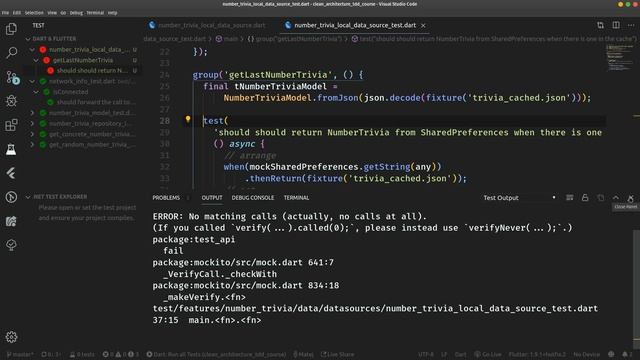Open the Selection menu
Image resolution: width=640 pixels, height=360 pixels.
point(34,13)
